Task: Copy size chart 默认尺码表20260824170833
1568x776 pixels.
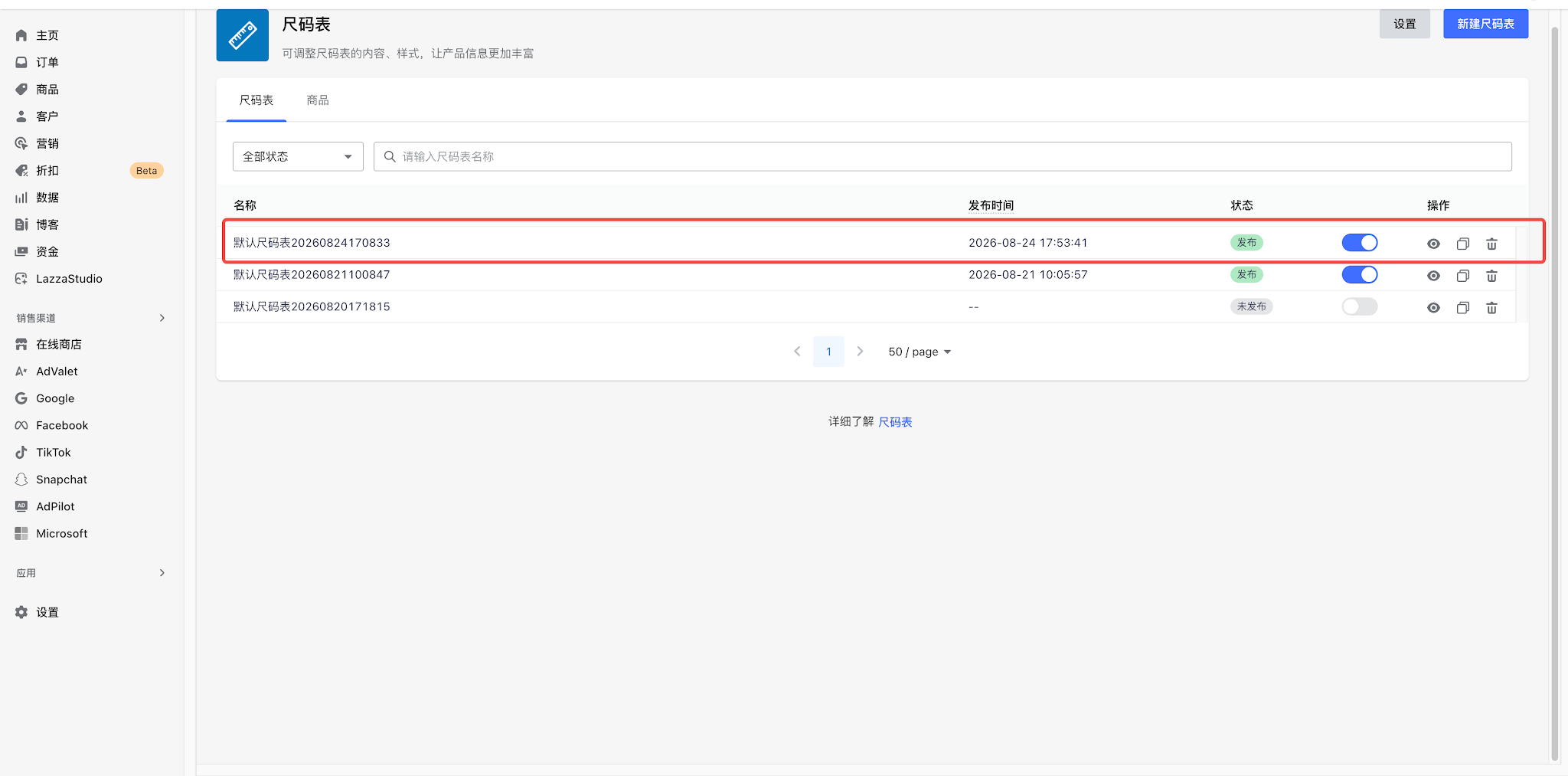Action: point(1462,244)
